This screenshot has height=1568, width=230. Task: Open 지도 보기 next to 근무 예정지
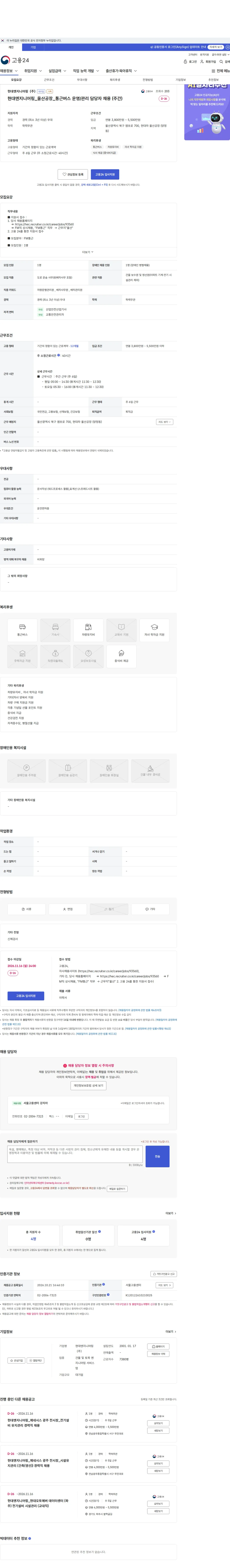click(164, 422)
